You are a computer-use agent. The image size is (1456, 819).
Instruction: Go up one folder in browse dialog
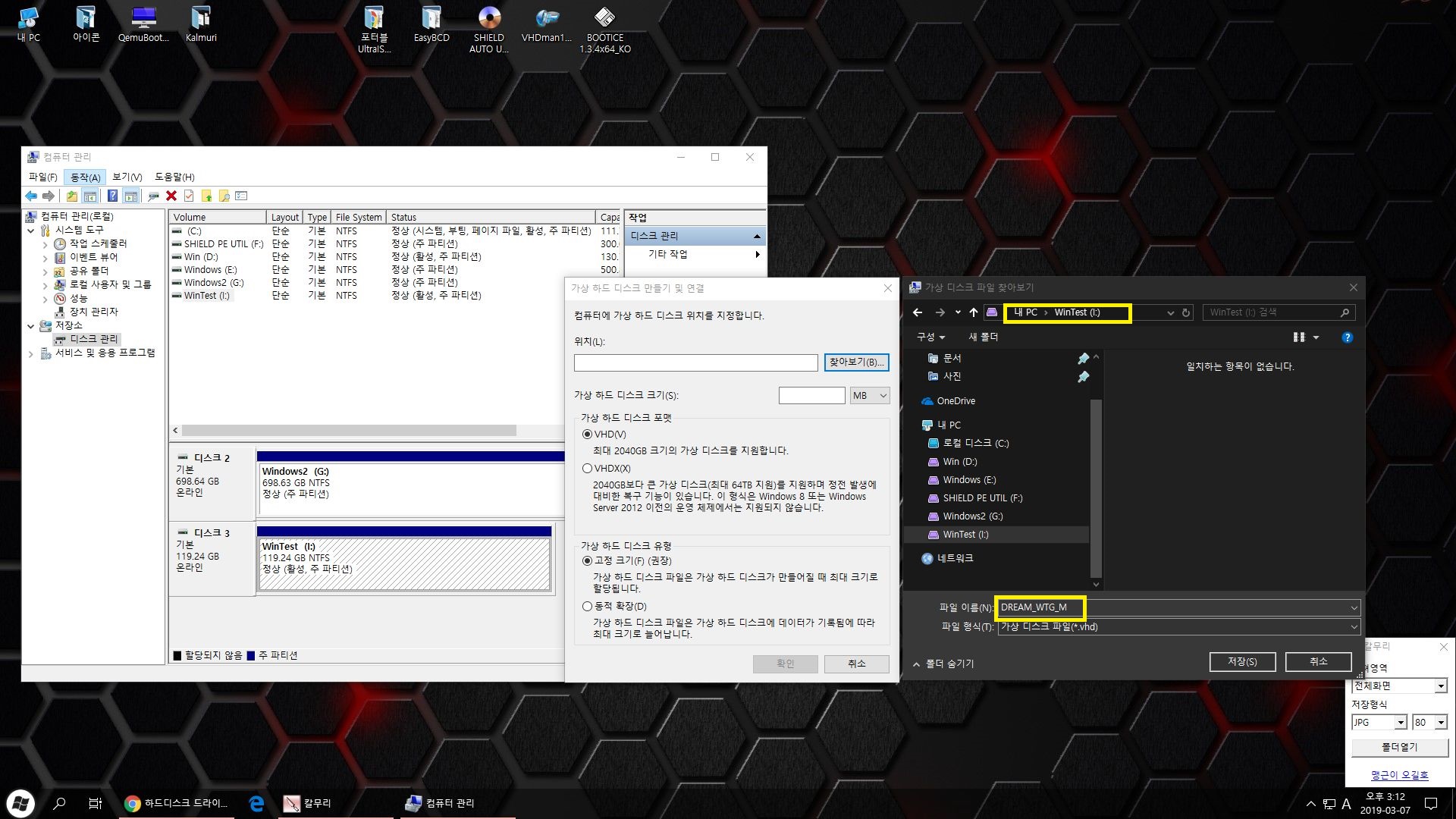974,312
